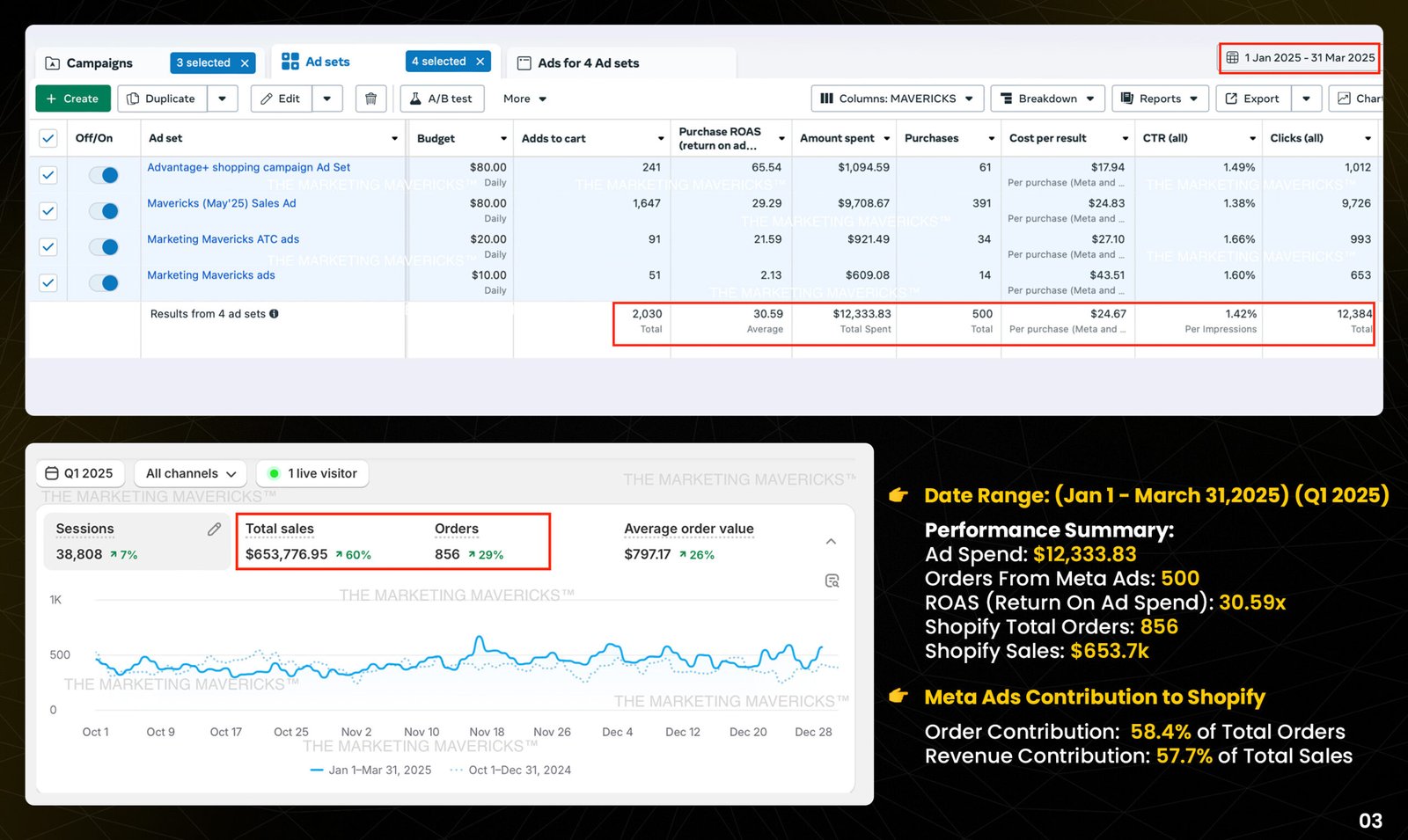
Task: Click the Ads for 4 Ad sets icon
Action: pos(524,63)
